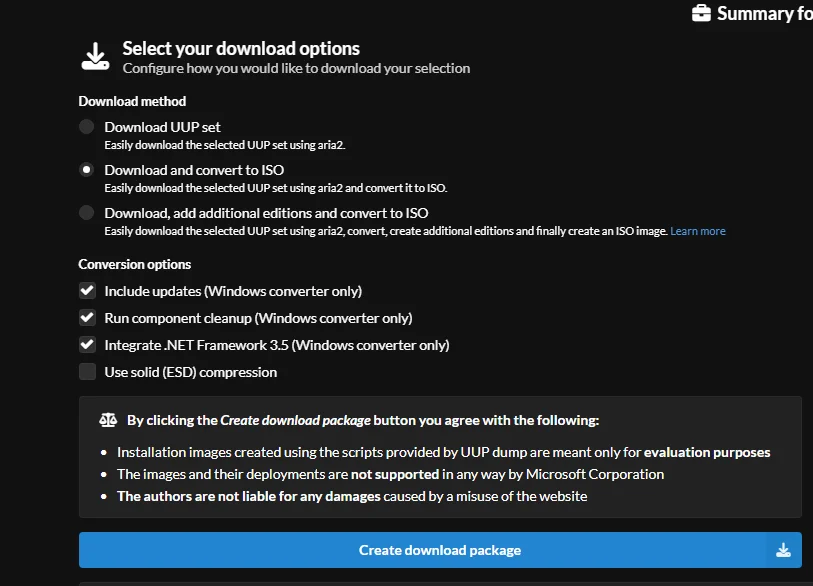
Task: Toggle Integrate .NET Framework 3.5 checkbox
Action: pos(88,345)
